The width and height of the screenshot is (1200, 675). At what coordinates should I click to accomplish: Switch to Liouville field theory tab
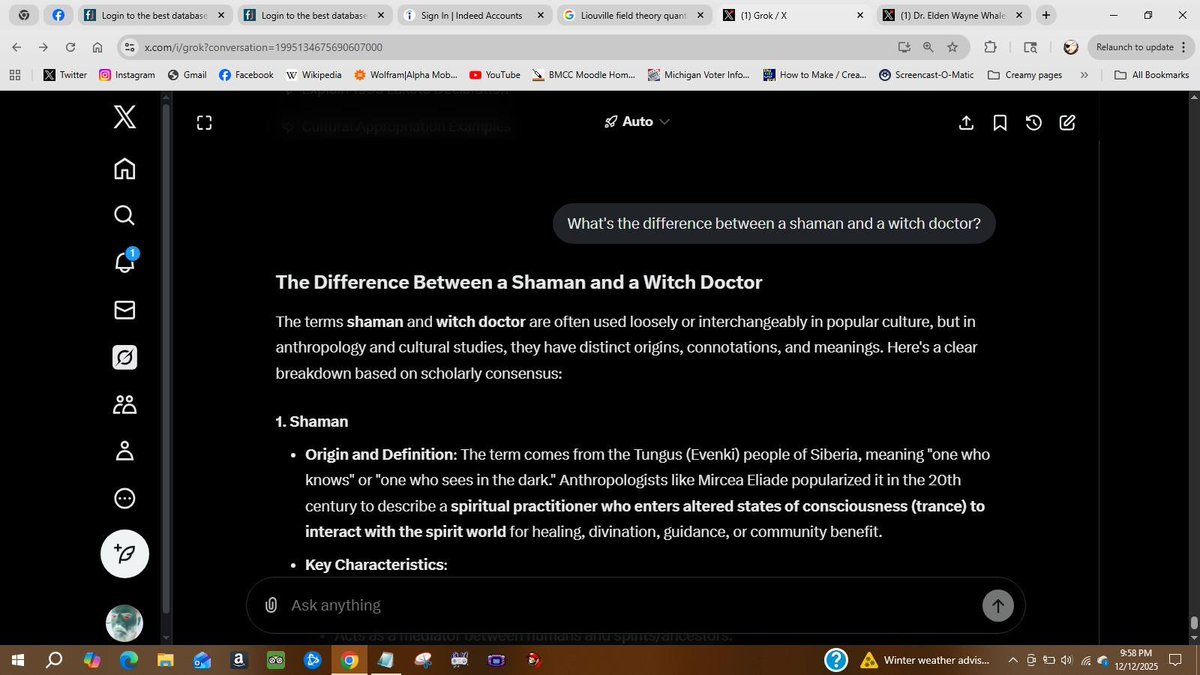coord(634,16)
